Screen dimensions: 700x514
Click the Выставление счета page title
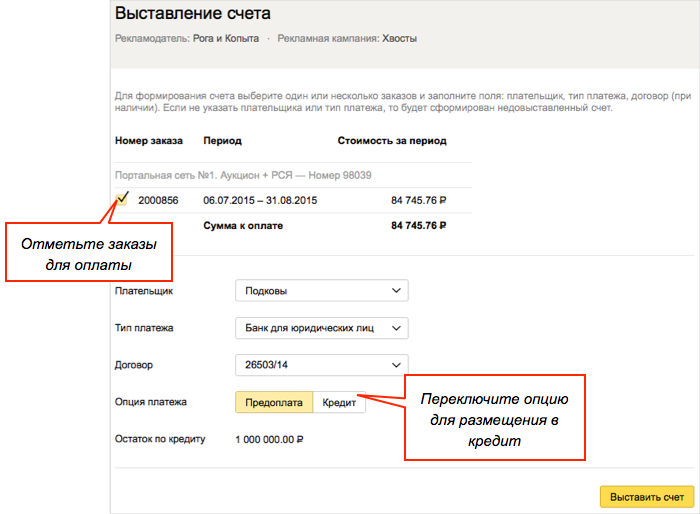click(x=193, y=14)
